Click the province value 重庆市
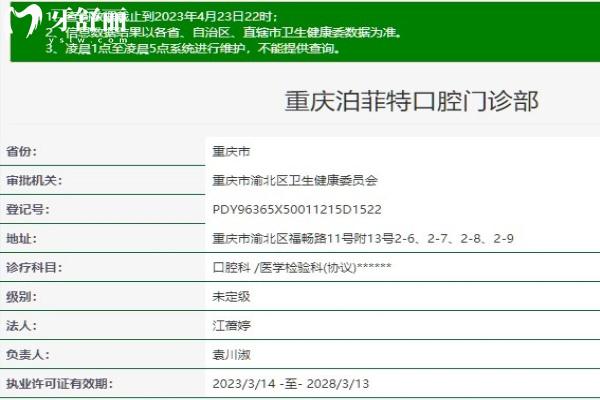This screenshot has height=400, width=600. [x=231, y=152]
